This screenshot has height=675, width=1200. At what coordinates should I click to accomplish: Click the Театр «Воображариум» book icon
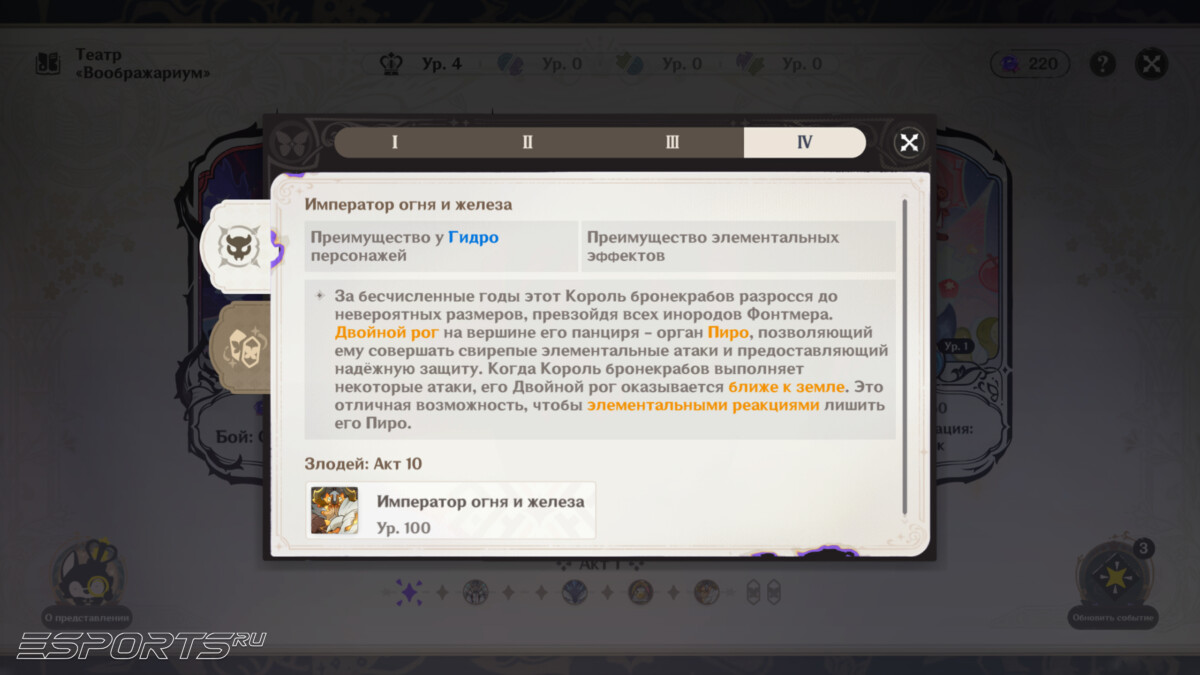48,64
